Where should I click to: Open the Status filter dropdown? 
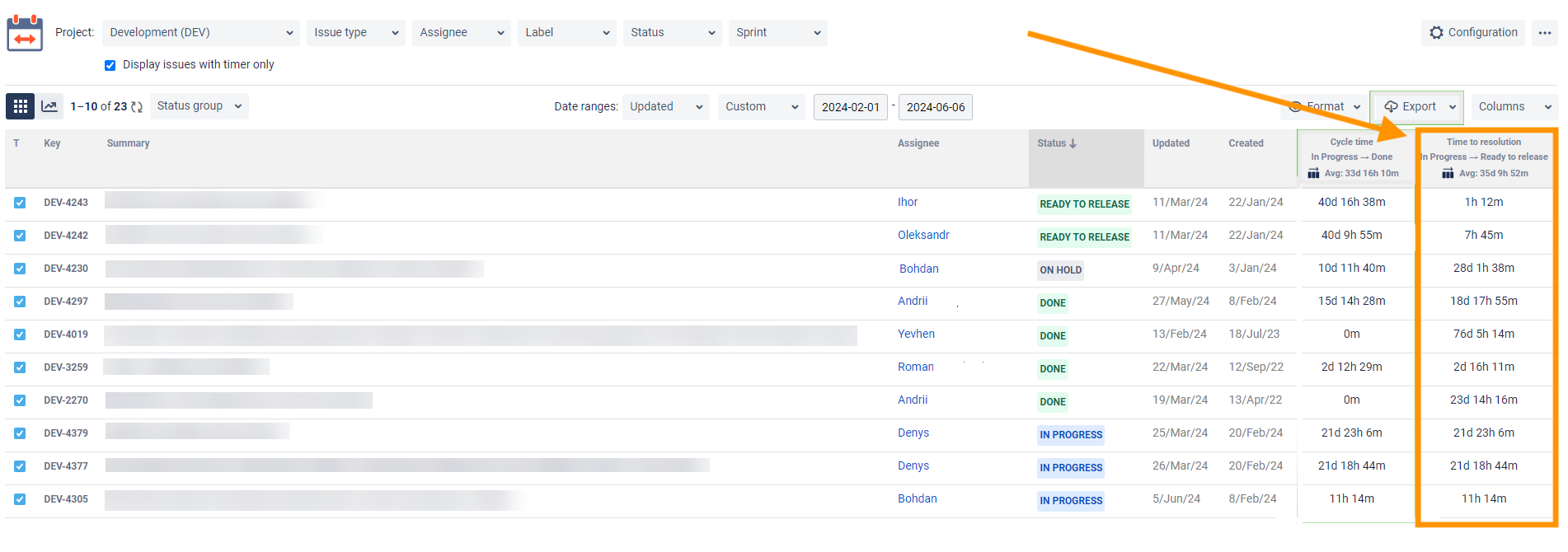click(673, 33)
